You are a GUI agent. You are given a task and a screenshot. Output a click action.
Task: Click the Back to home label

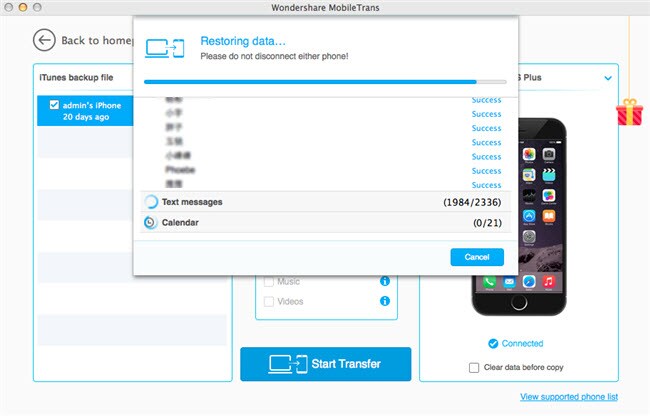coord(97,40)
